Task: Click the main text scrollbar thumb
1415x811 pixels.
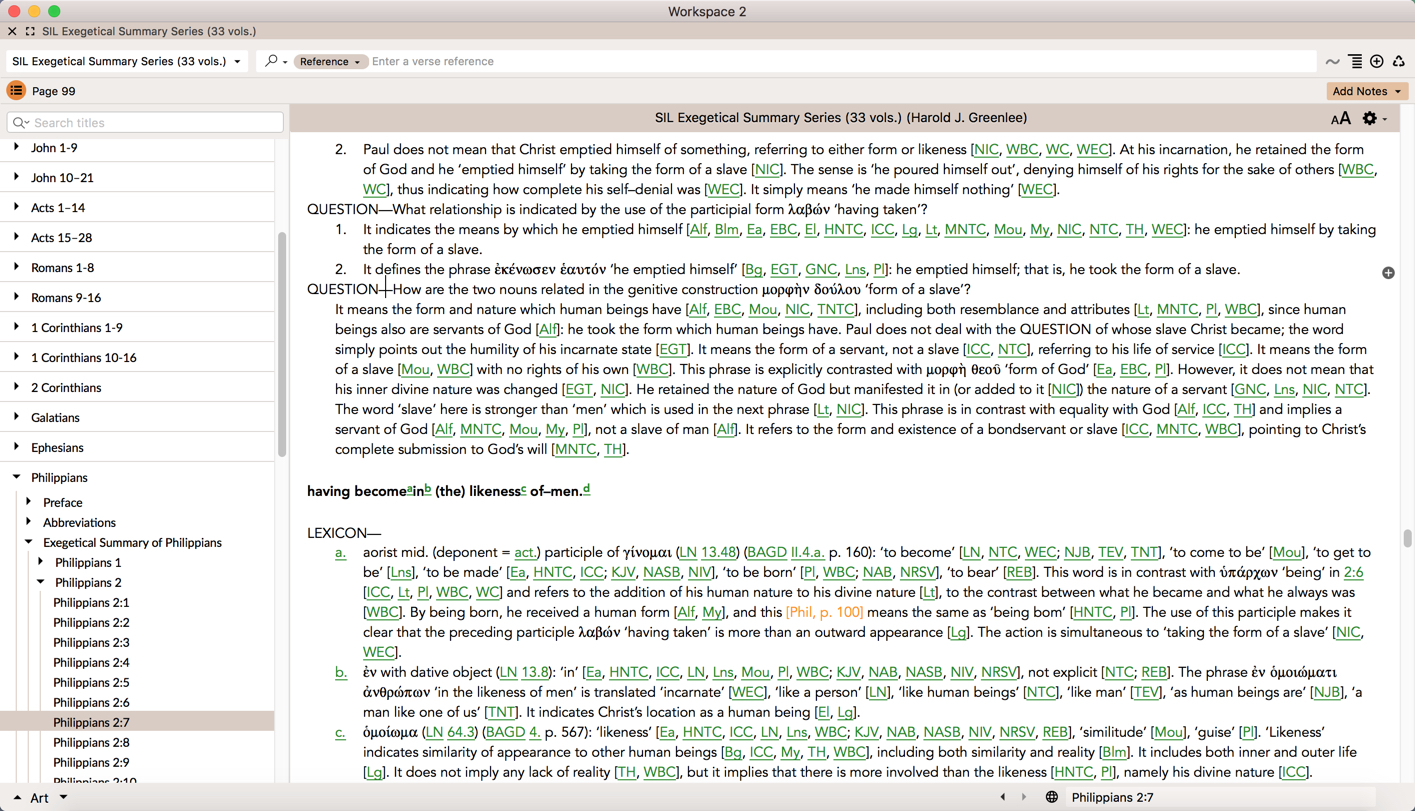Action: [1407, 538]
